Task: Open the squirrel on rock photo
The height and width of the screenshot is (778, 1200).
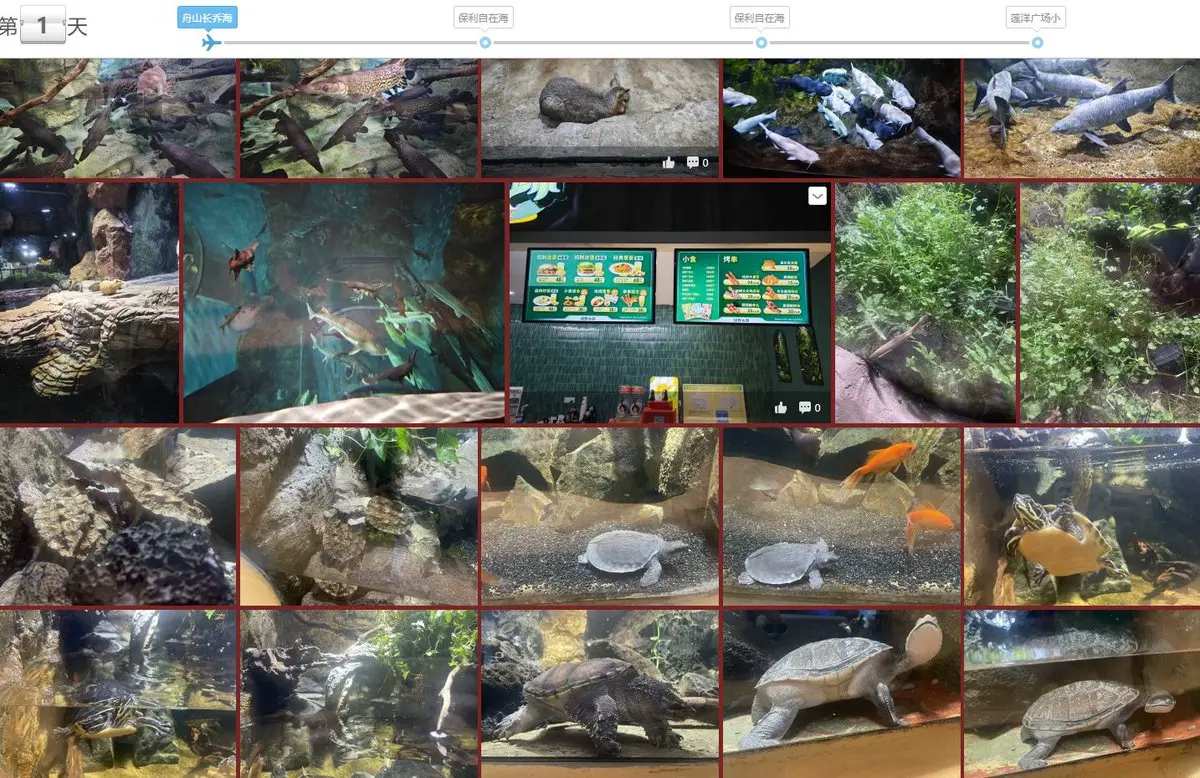Action: 600,118
